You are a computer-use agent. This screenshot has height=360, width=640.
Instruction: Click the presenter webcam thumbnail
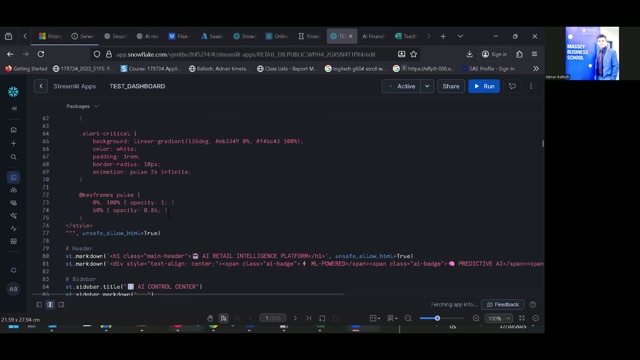point(592,53)
